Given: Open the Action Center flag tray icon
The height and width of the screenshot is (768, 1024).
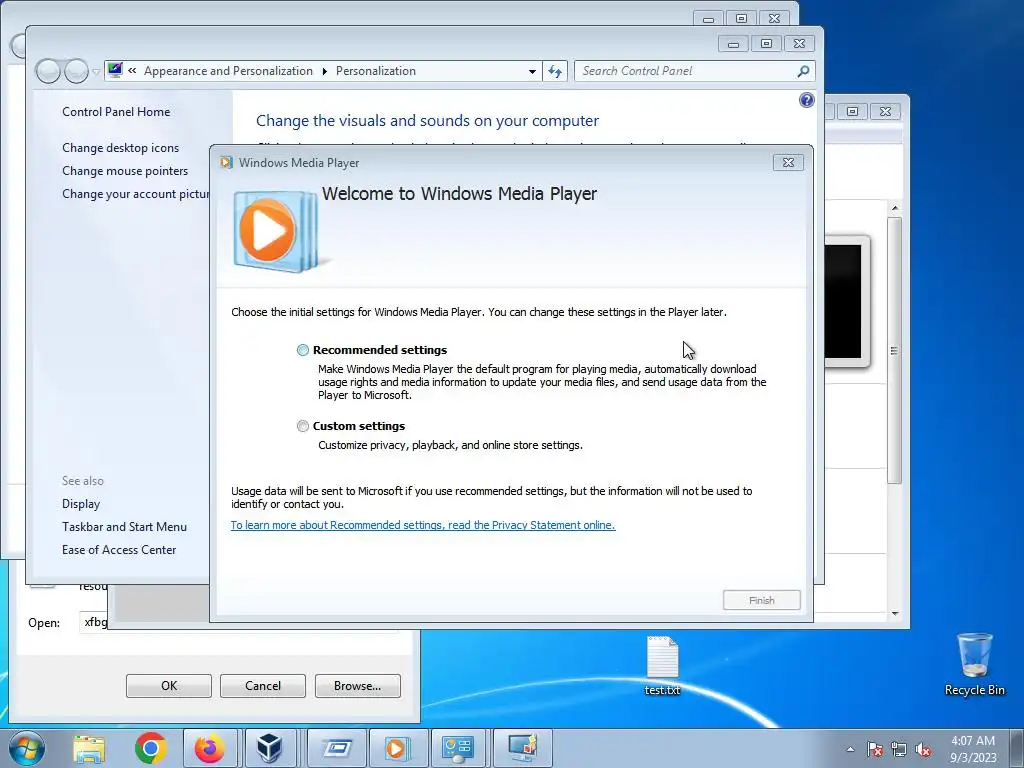Looking at the screenshot, I should point(874,749).
